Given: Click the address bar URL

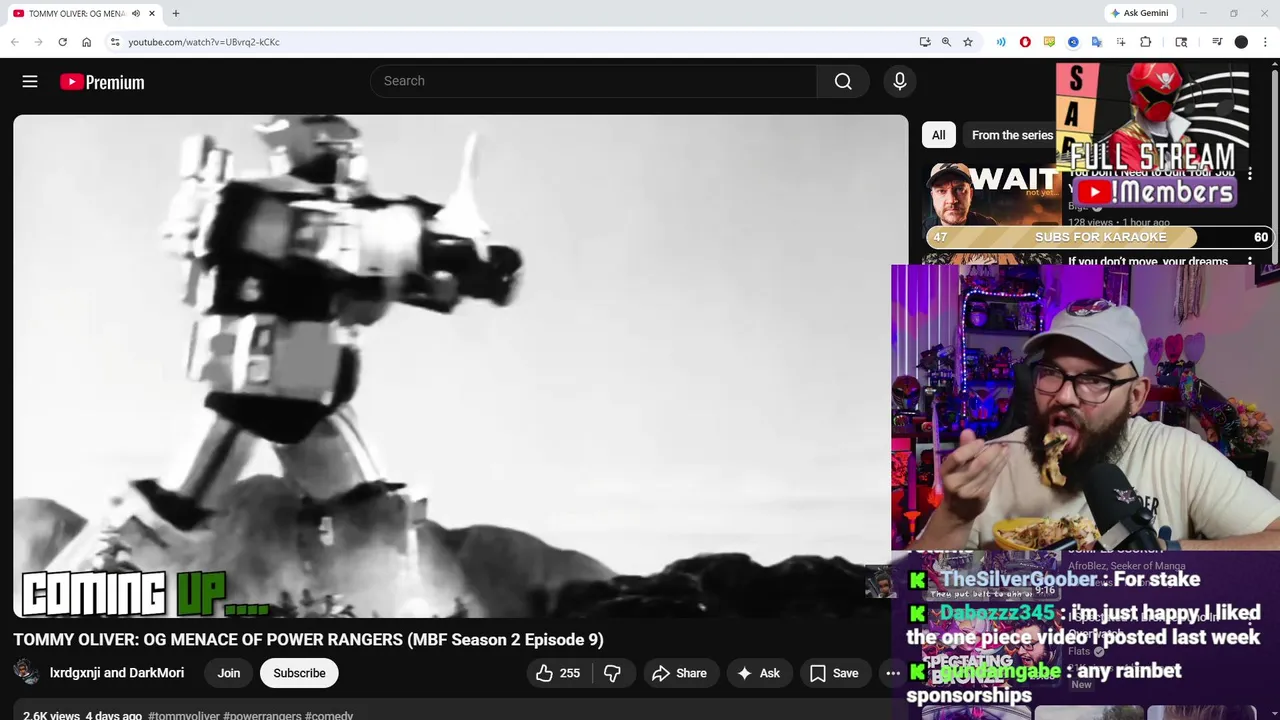Looking at the screenshot, I should click(204, 42).
